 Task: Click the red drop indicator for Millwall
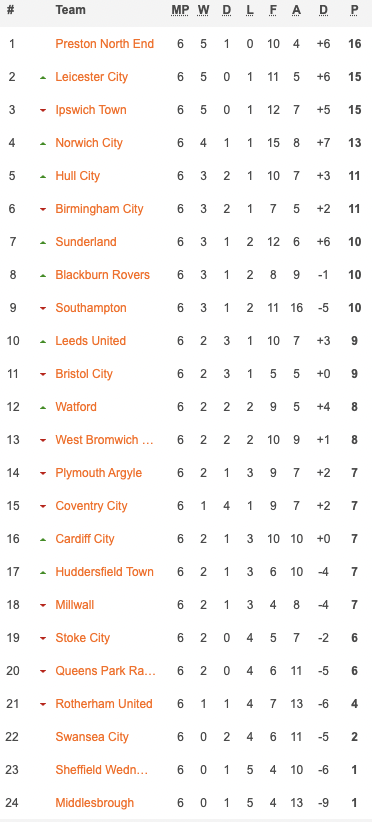click(43, 605)
